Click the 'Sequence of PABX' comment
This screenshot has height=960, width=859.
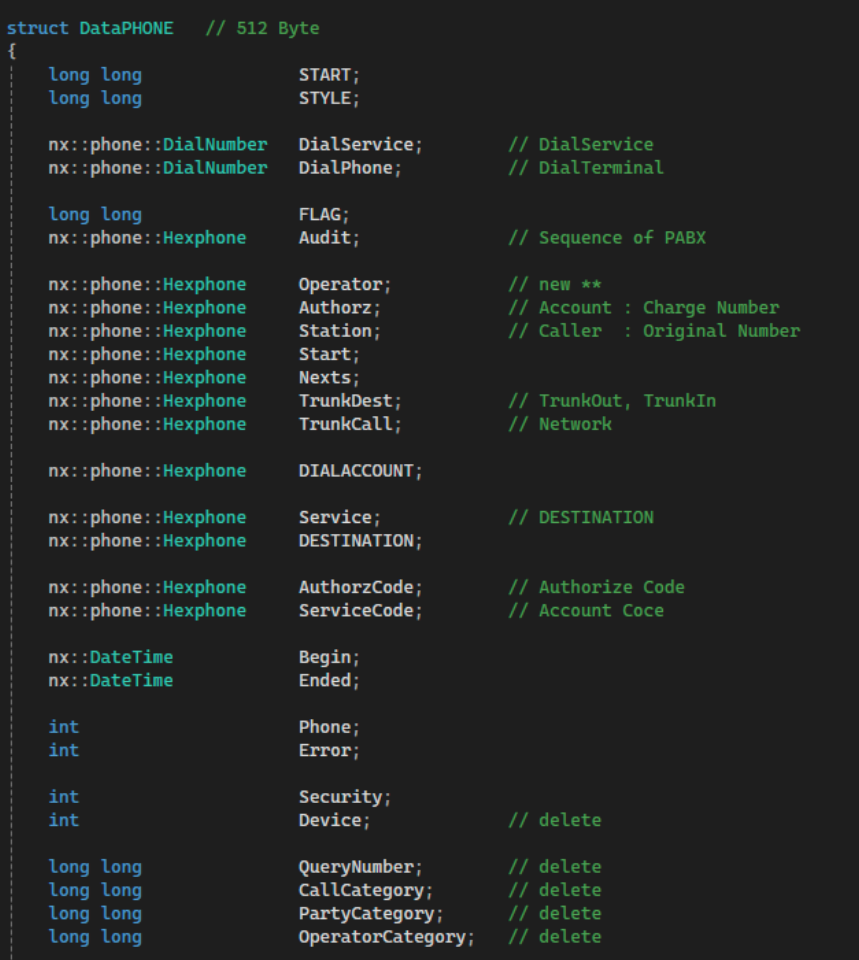(x=610, y=238)
